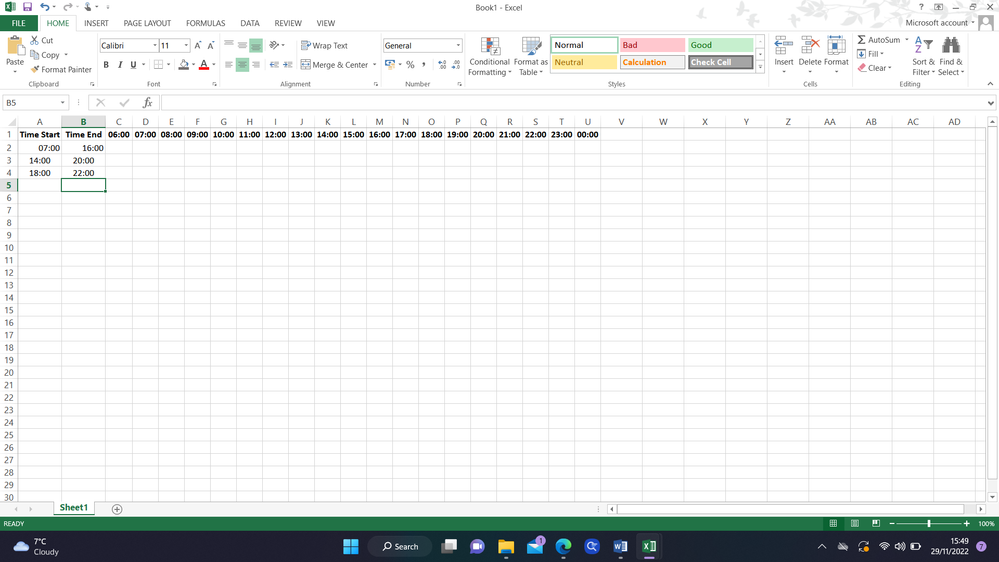Decrease decimal places

tap(456, 64)
